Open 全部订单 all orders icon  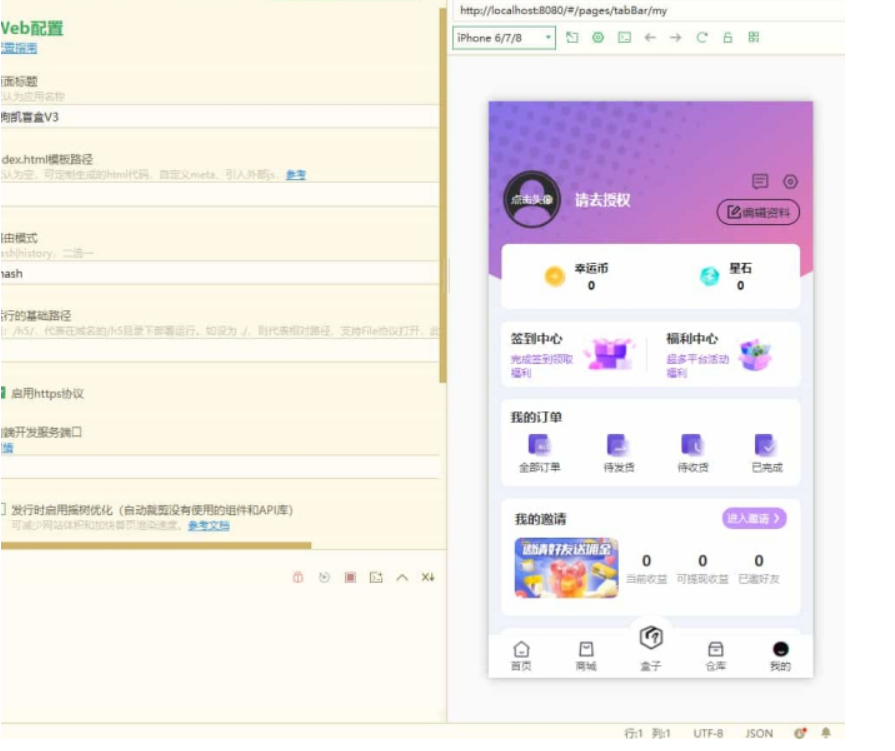[x=539, y=445]
